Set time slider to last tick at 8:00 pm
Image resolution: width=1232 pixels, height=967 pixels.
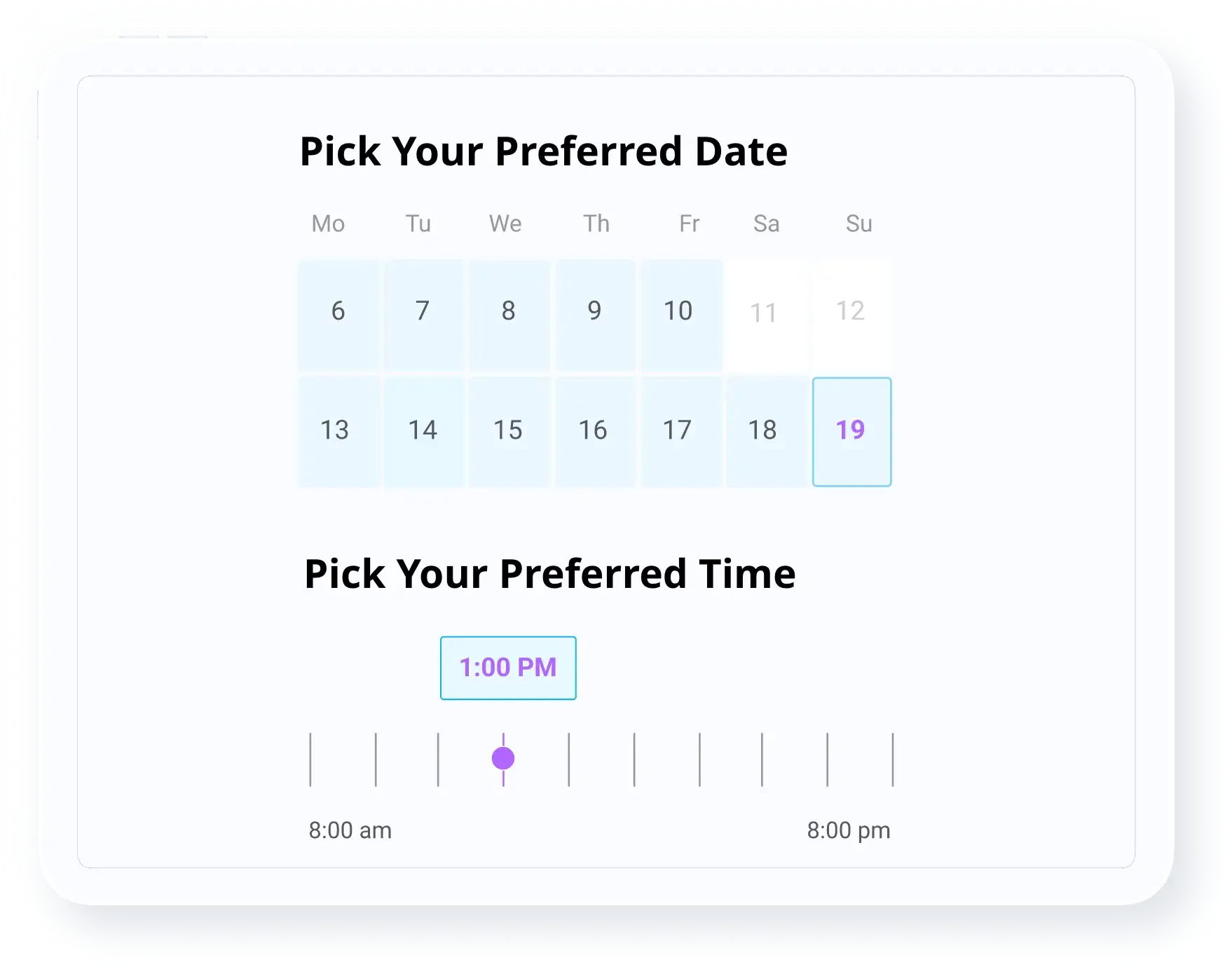(893, 760)
